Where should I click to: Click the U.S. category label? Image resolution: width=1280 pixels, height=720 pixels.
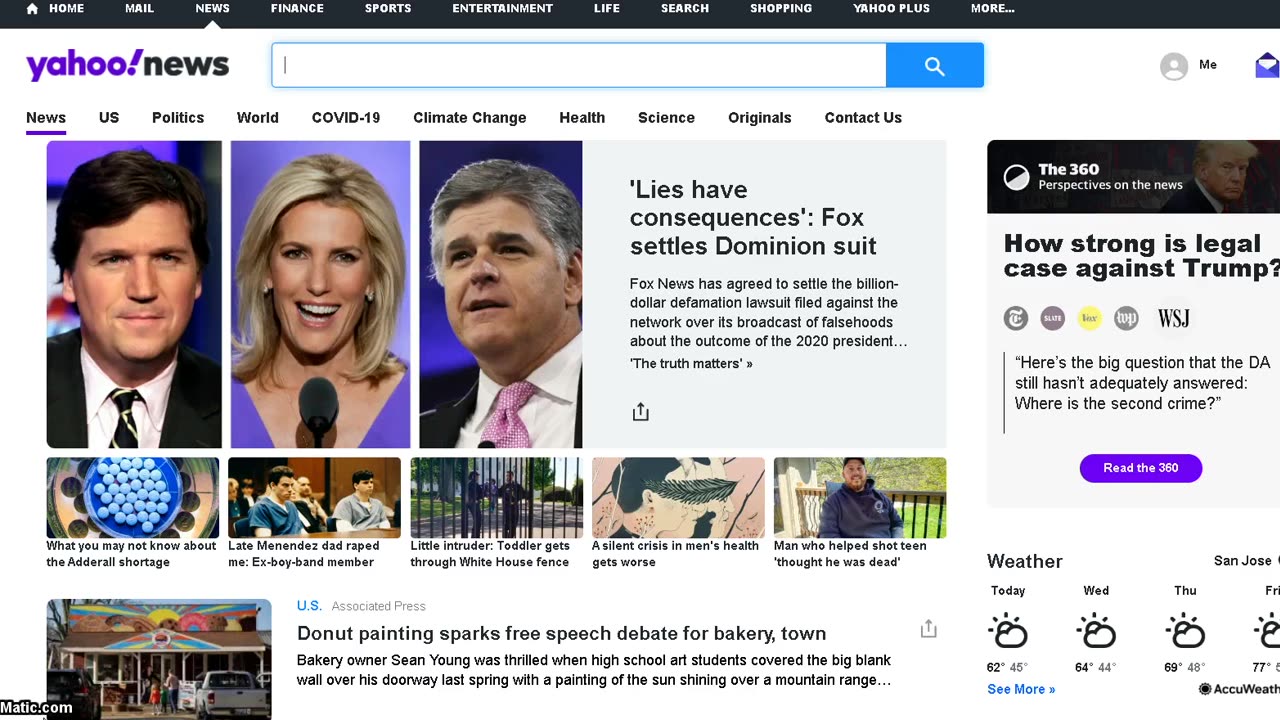[309, 606]
